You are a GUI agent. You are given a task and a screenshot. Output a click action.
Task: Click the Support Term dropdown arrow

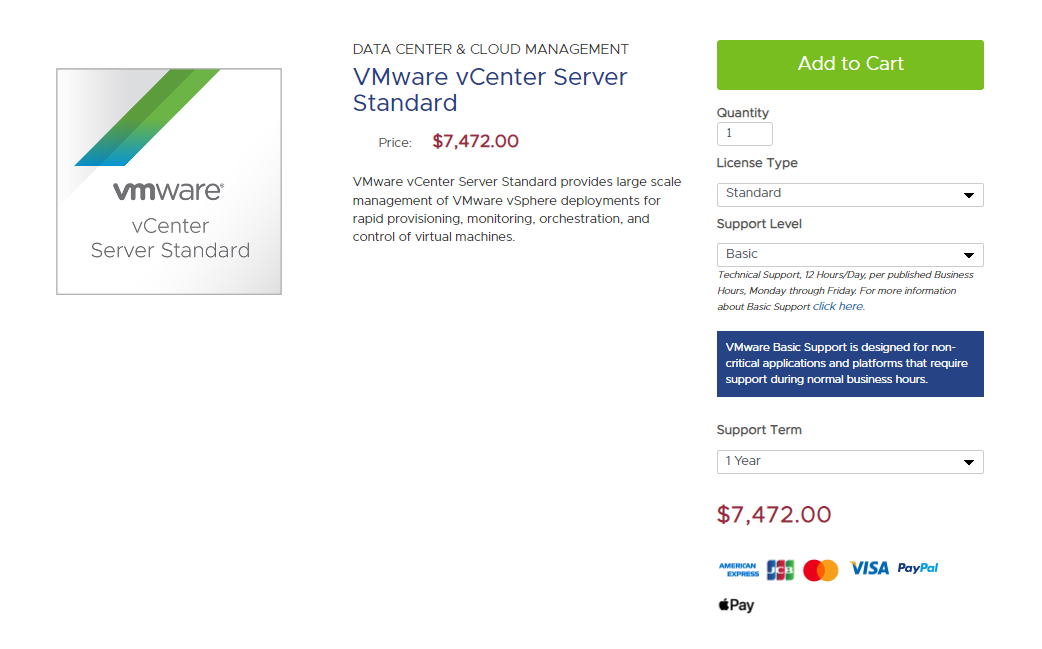click(x=968, y=462)
